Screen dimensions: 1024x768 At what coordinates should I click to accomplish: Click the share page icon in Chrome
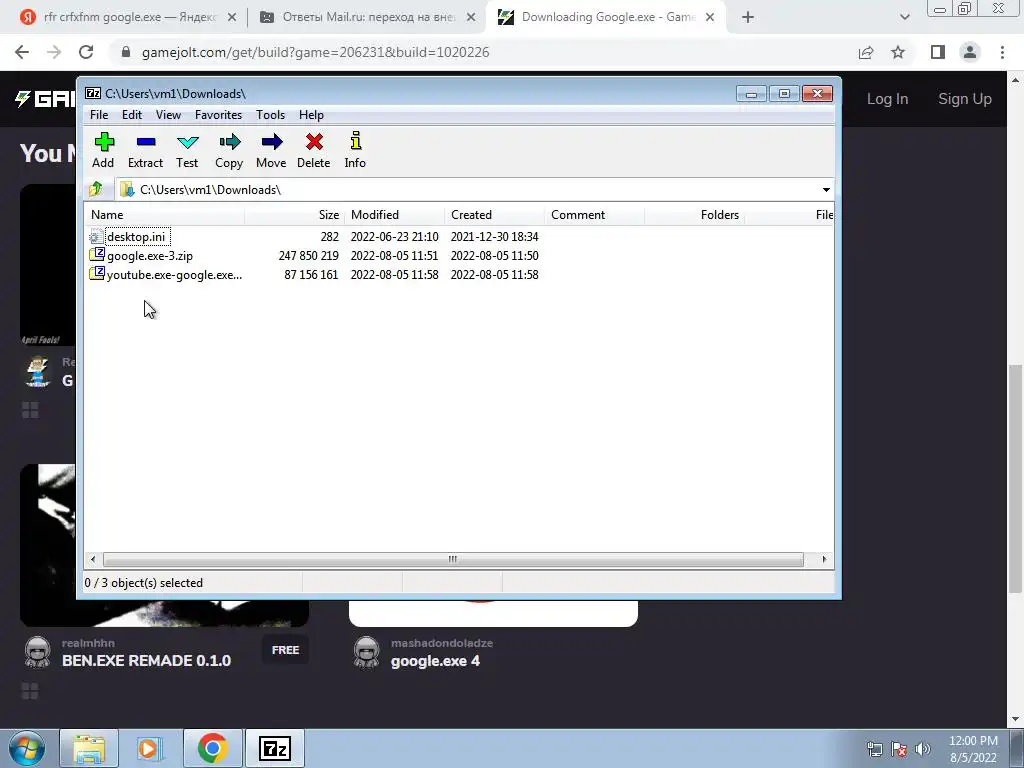point(866,52)
